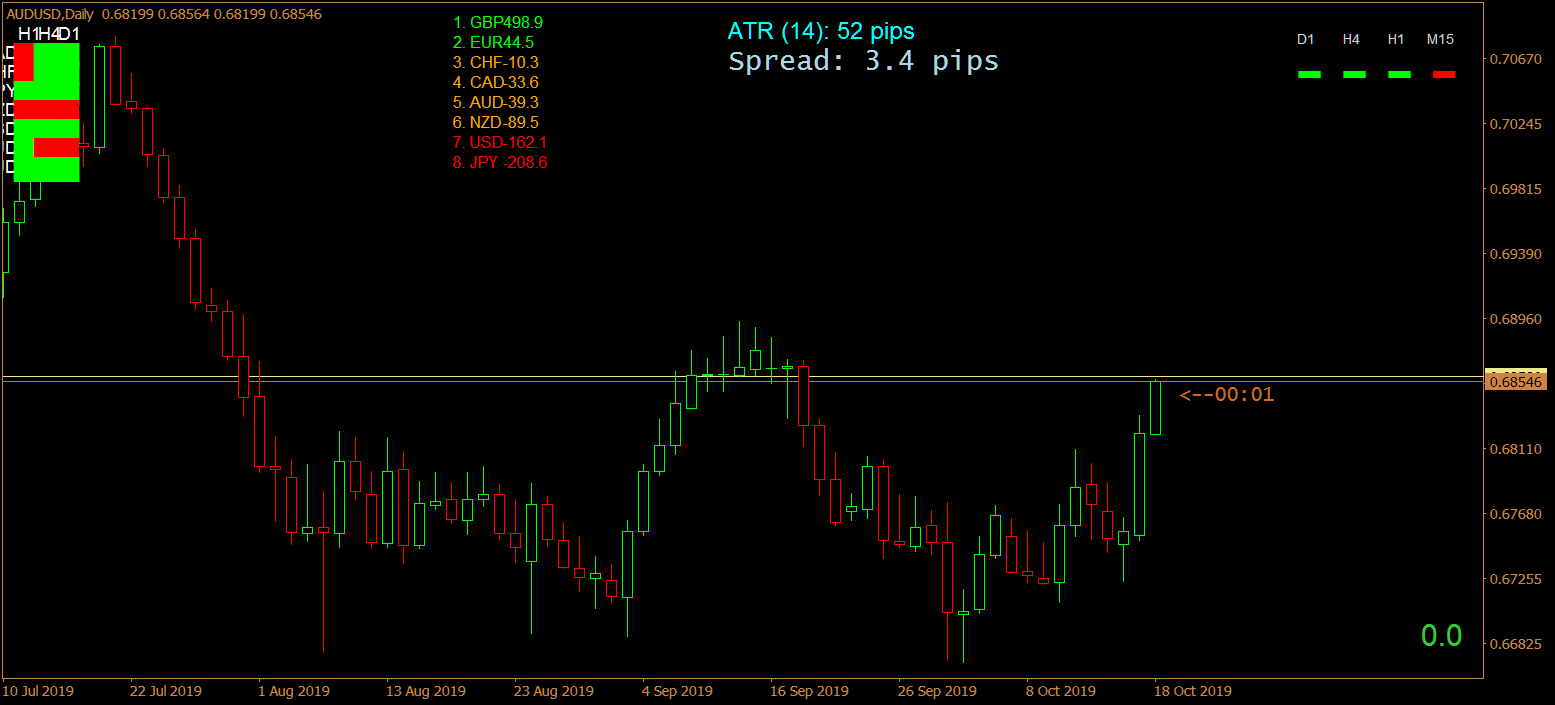The width and height of the screenshot is (1555, 705).
Task: Select the H1H4D1 heat map header
Action: (x=48, y=34)
